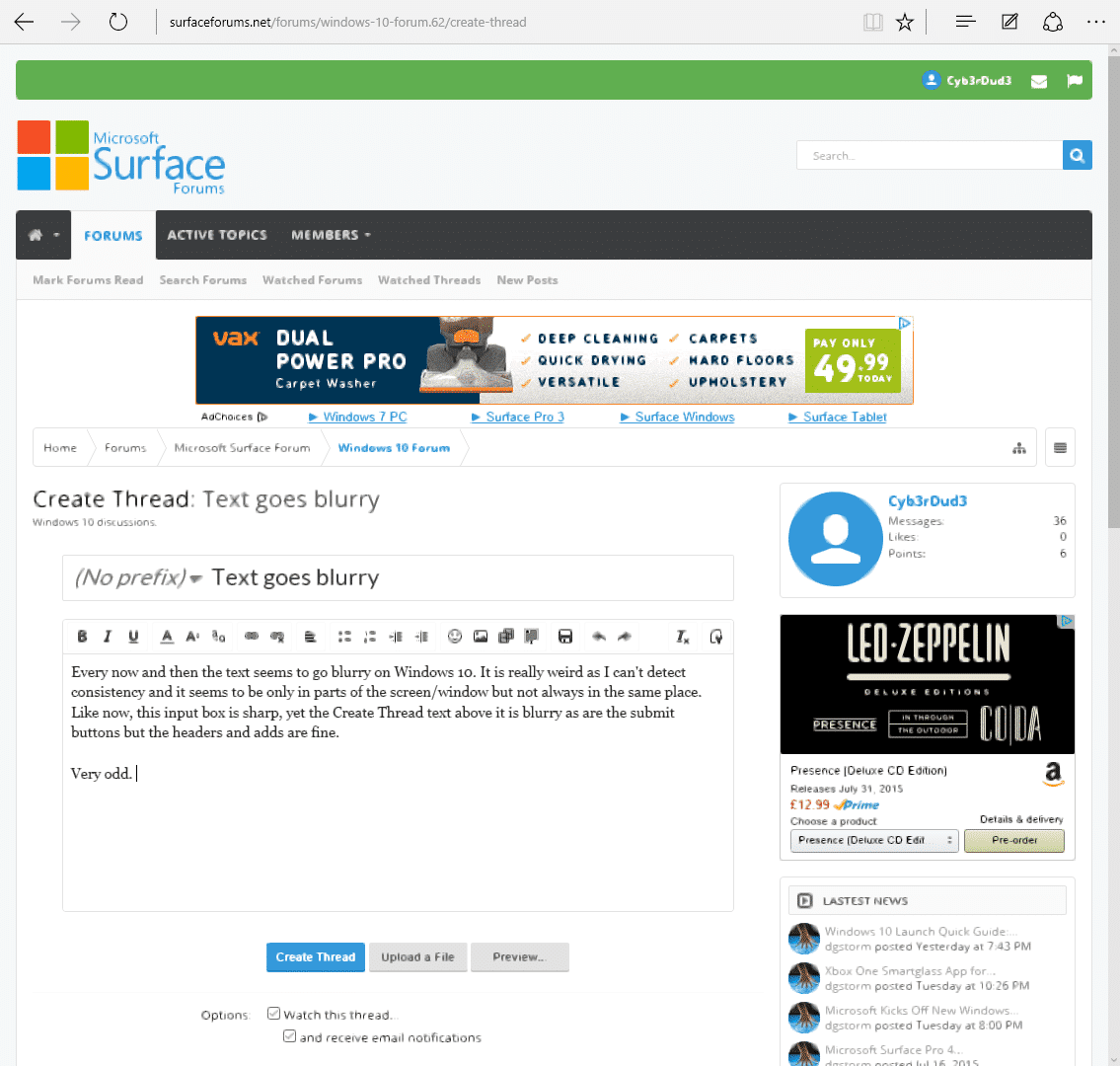Click Upload a File button
The width and height of the screenshot is (1120, 1066).
click(x=417, y=956)
